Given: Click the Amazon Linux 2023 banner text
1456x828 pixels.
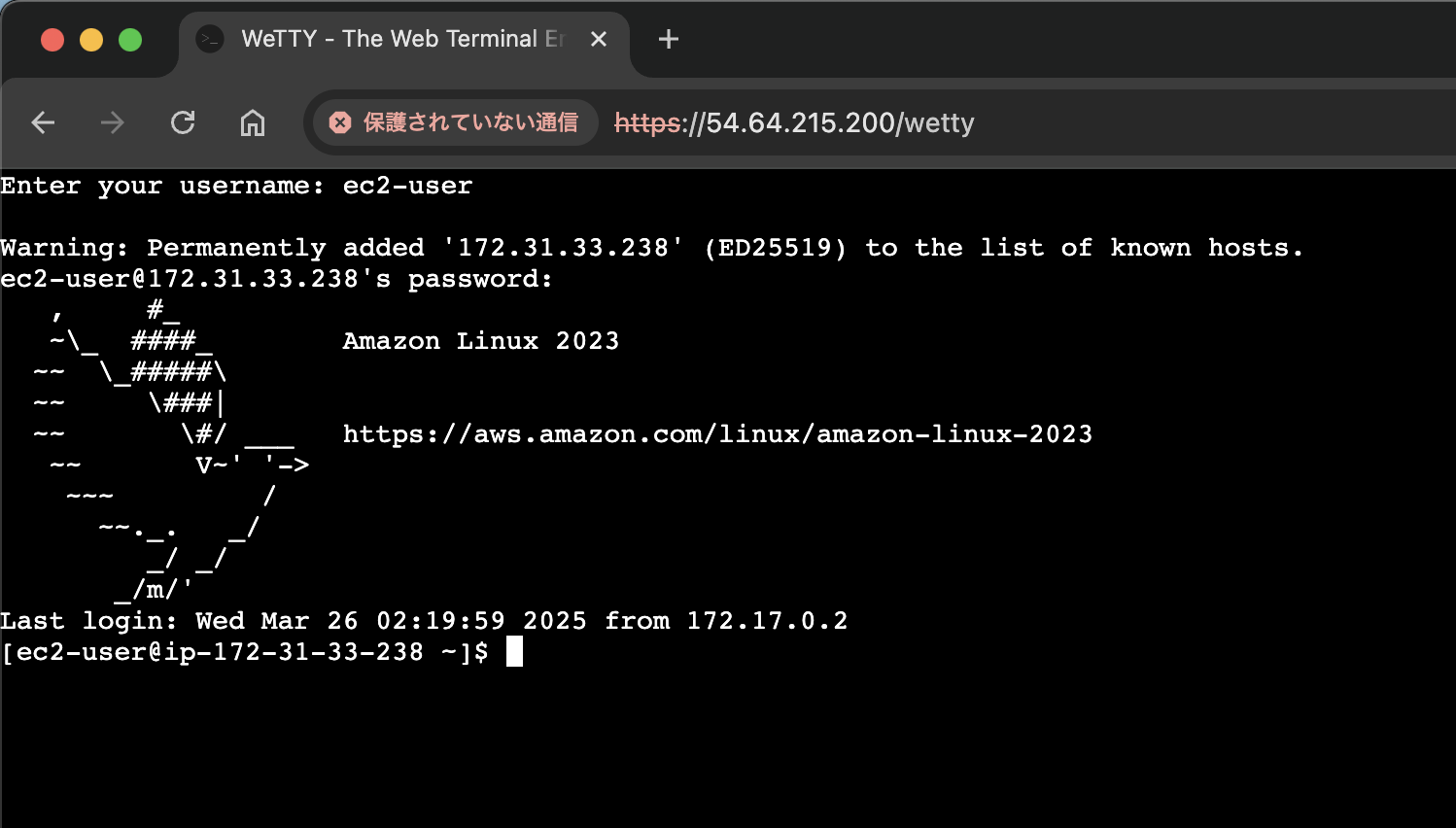Looking at the screenshot, I should tap(480, 341).
